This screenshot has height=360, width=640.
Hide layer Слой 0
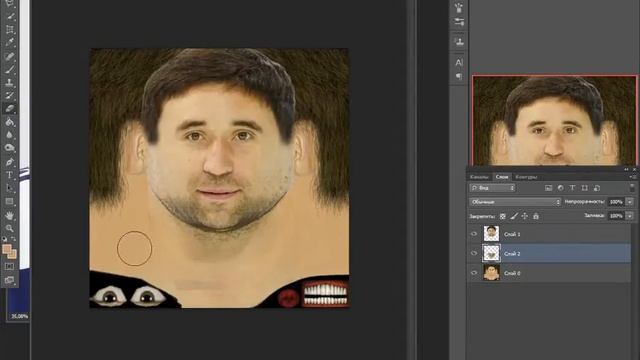(474, 273)
